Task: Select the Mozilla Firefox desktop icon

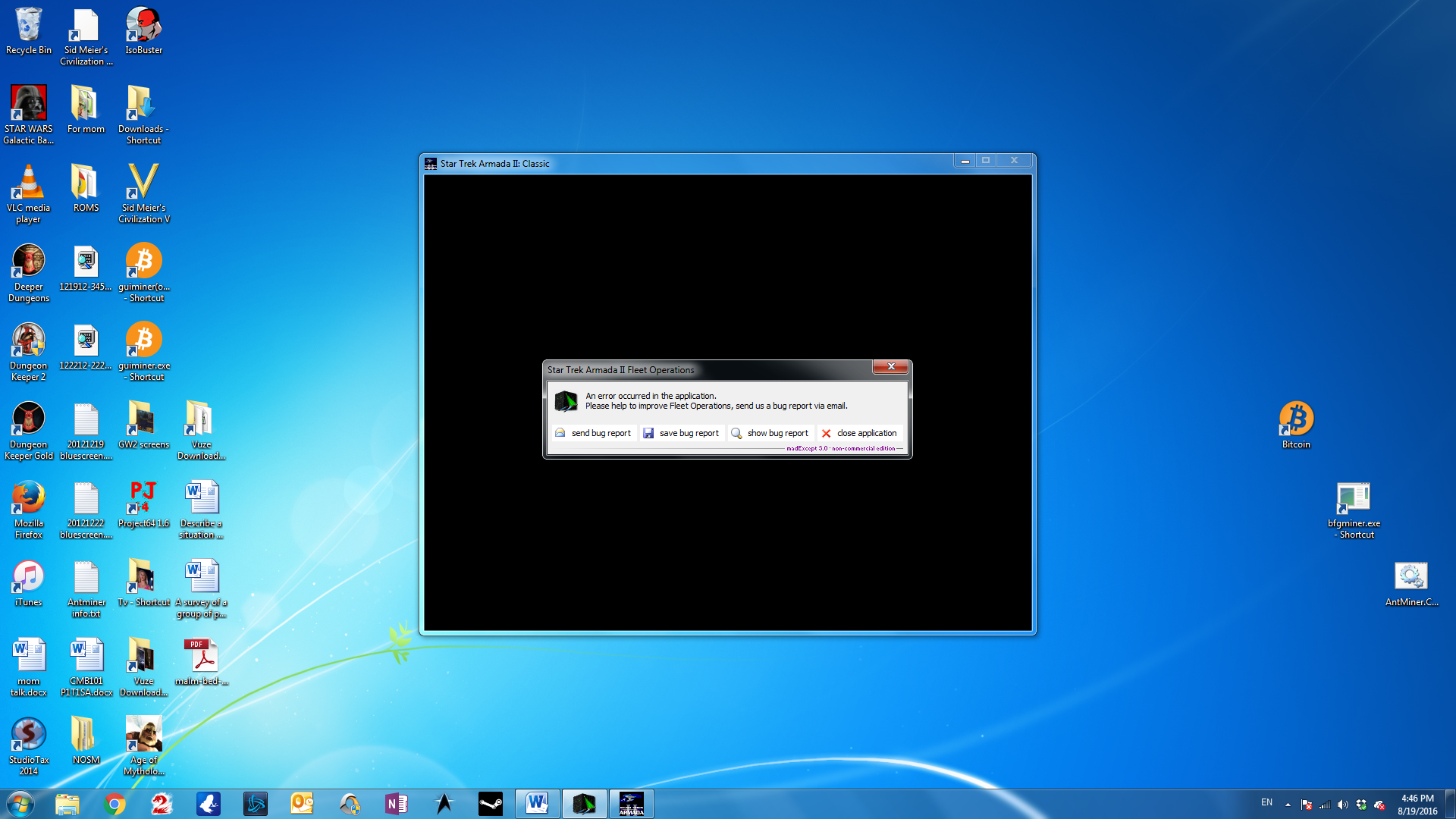Action: click(x=29, y=509)
